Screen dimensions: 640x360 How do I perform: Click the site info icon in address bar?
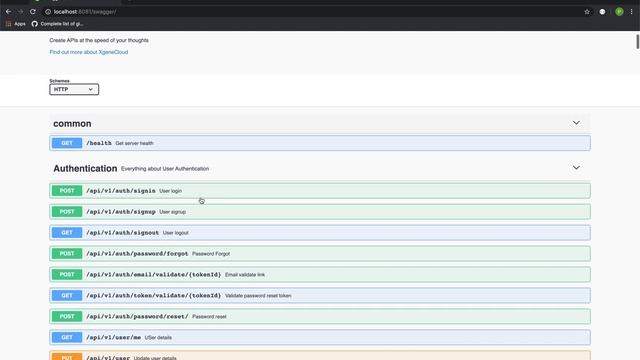(x=48, y=12)
